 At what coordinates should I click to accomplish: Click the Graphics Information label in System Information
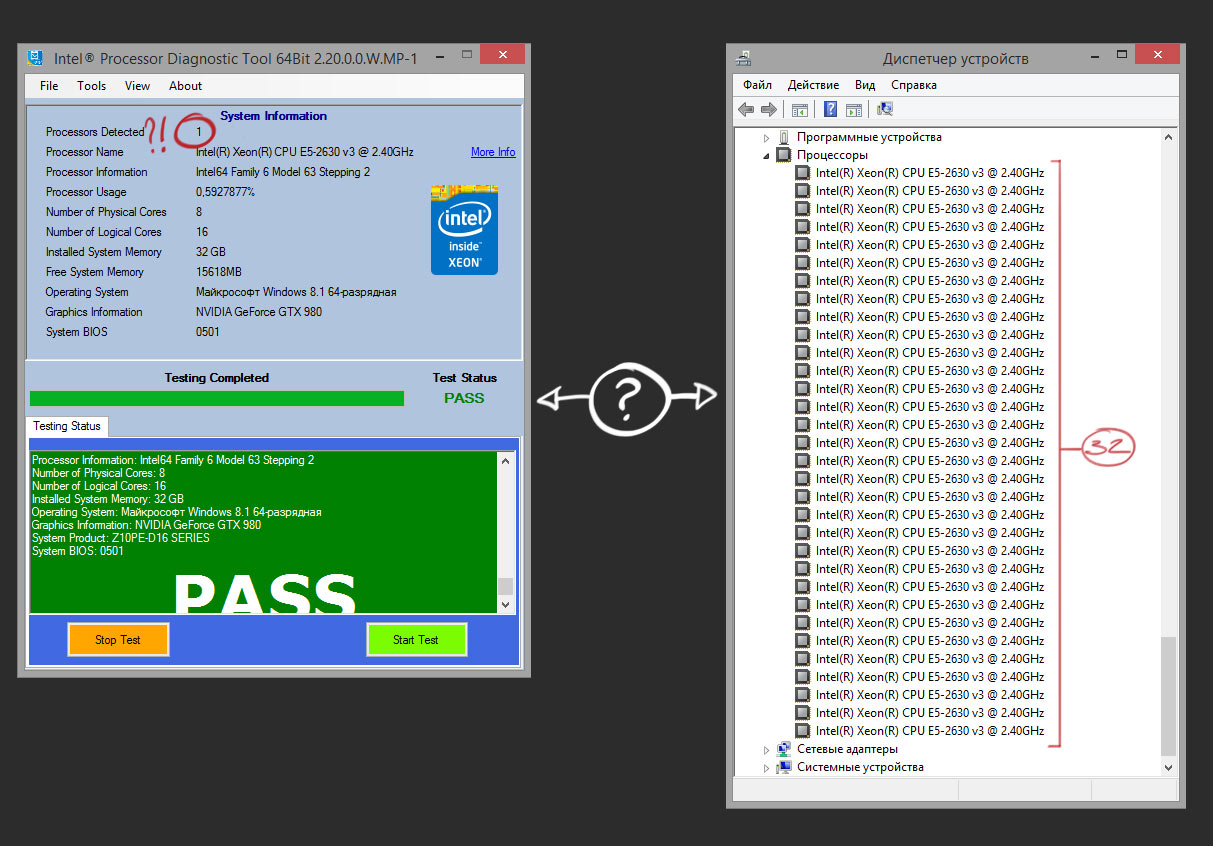pyautogui.click(x=94, y=312)
